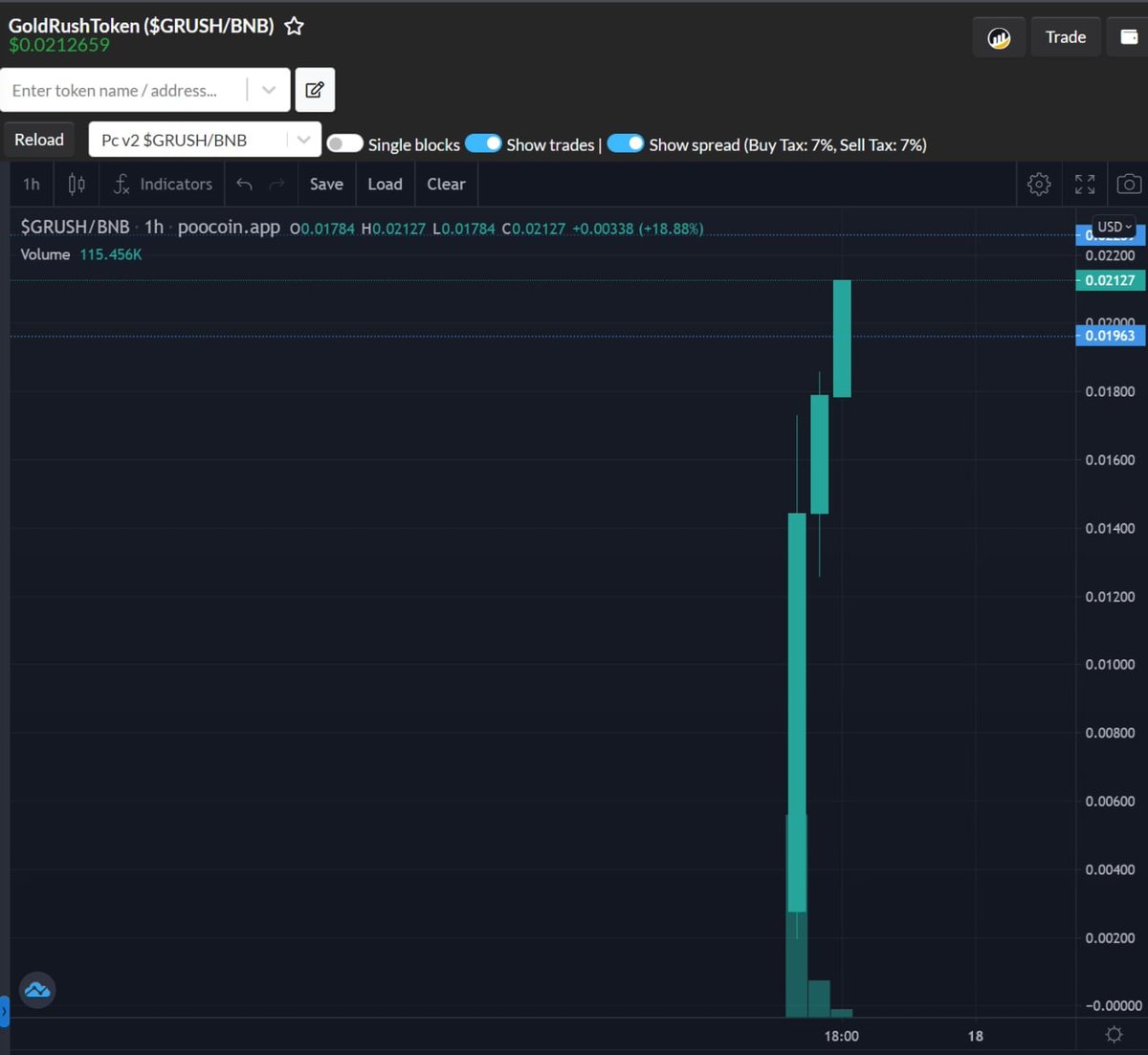Focus the token name or address field
The height and width of the screenshot is (1055, 1148).
(124, 90)
